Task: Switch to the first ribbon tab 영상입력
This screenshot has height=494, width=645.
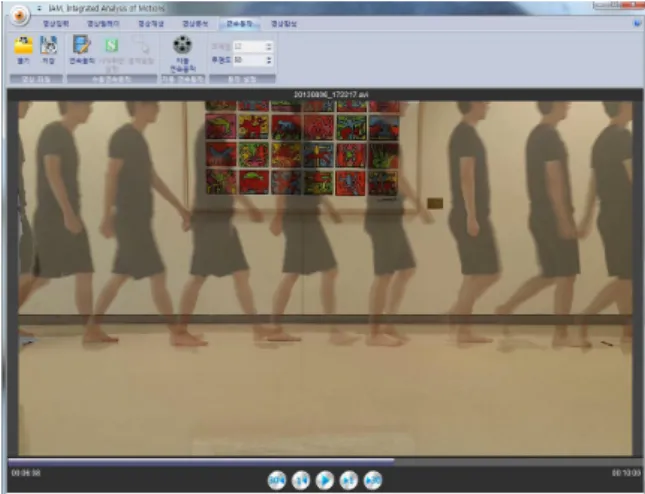Action: [56, 24]
